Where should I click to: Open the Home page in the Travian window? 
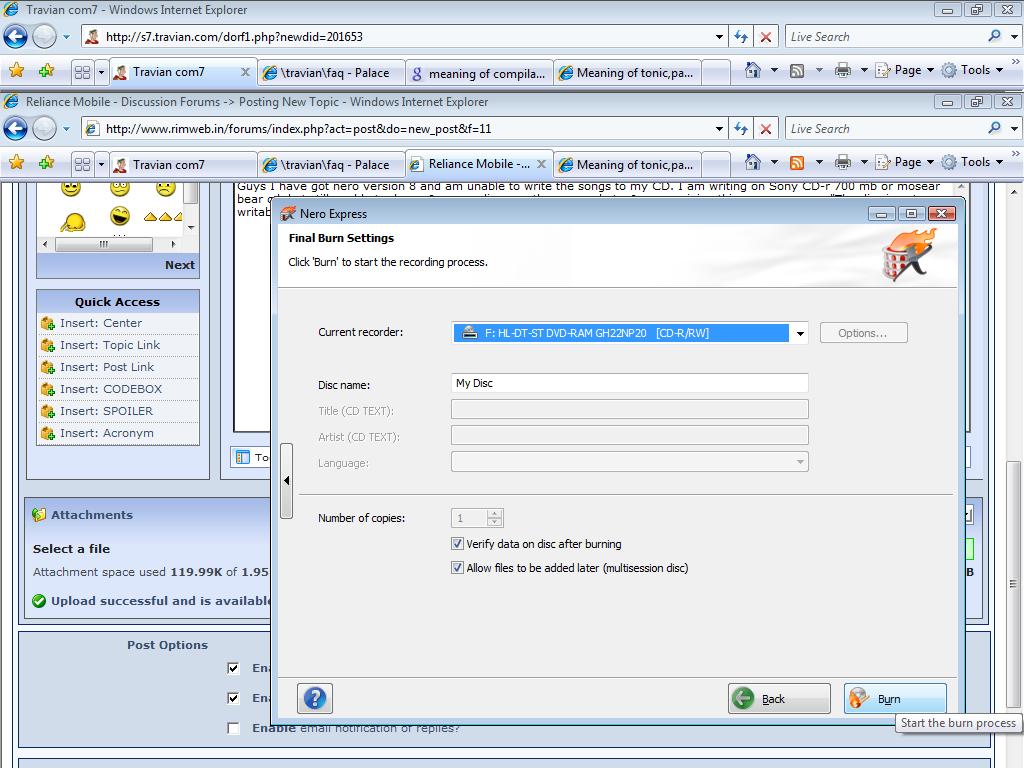[x=753, y=70]
